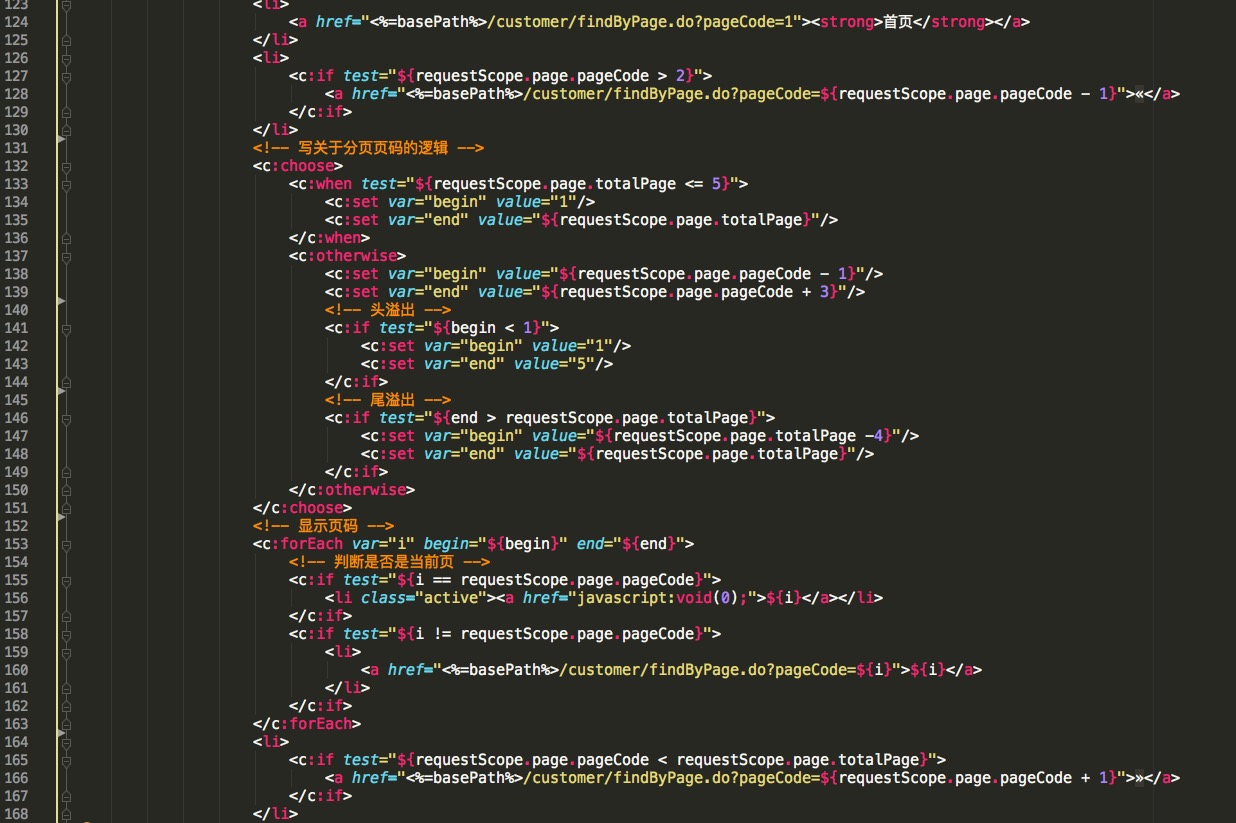
Task: Click the 写关于分页页码的逻辑 comment
Action: pyautogui.click(x=370, y=148)
